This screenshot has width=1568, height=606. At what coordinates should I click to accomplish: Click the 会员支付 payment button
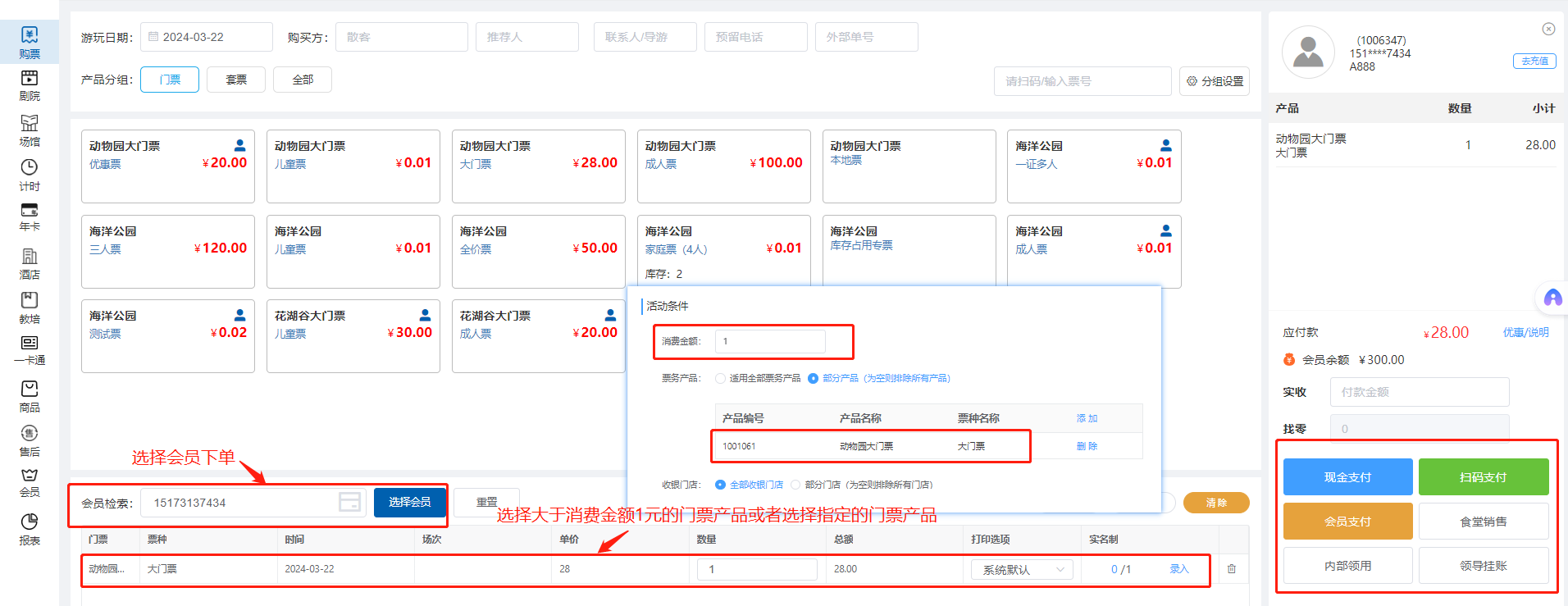pos(1347,522)
